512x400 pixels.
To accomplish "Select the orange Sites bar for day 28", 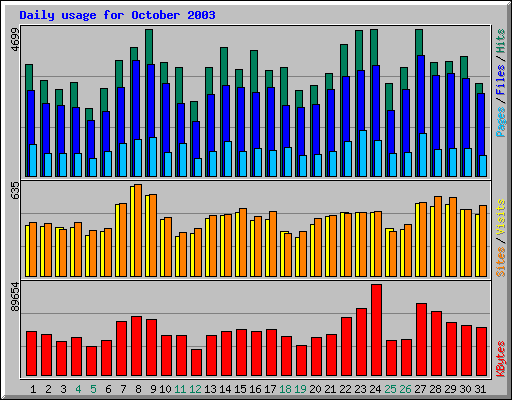I will (x=438, y=236).
